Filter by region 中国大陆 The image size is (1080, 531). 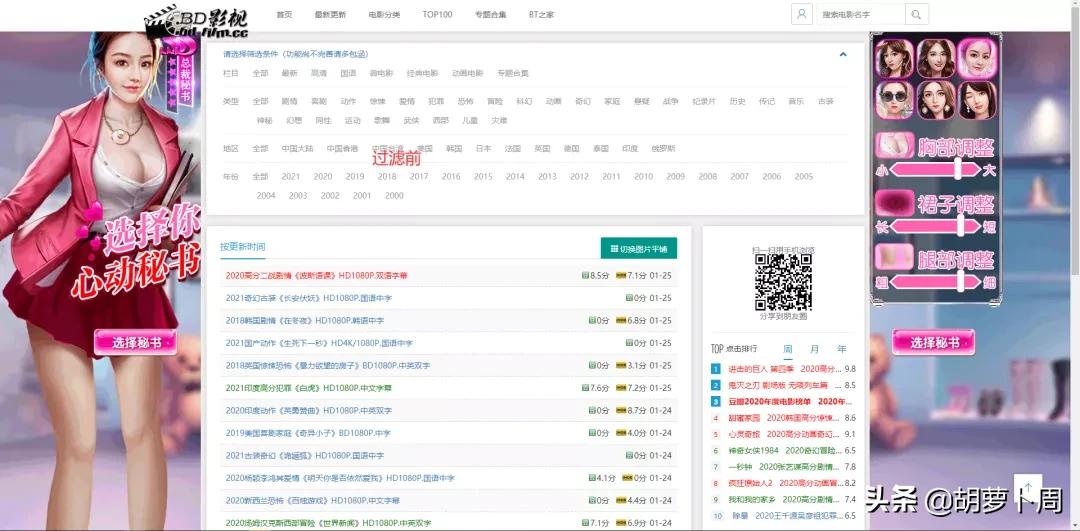coord(297,148)
